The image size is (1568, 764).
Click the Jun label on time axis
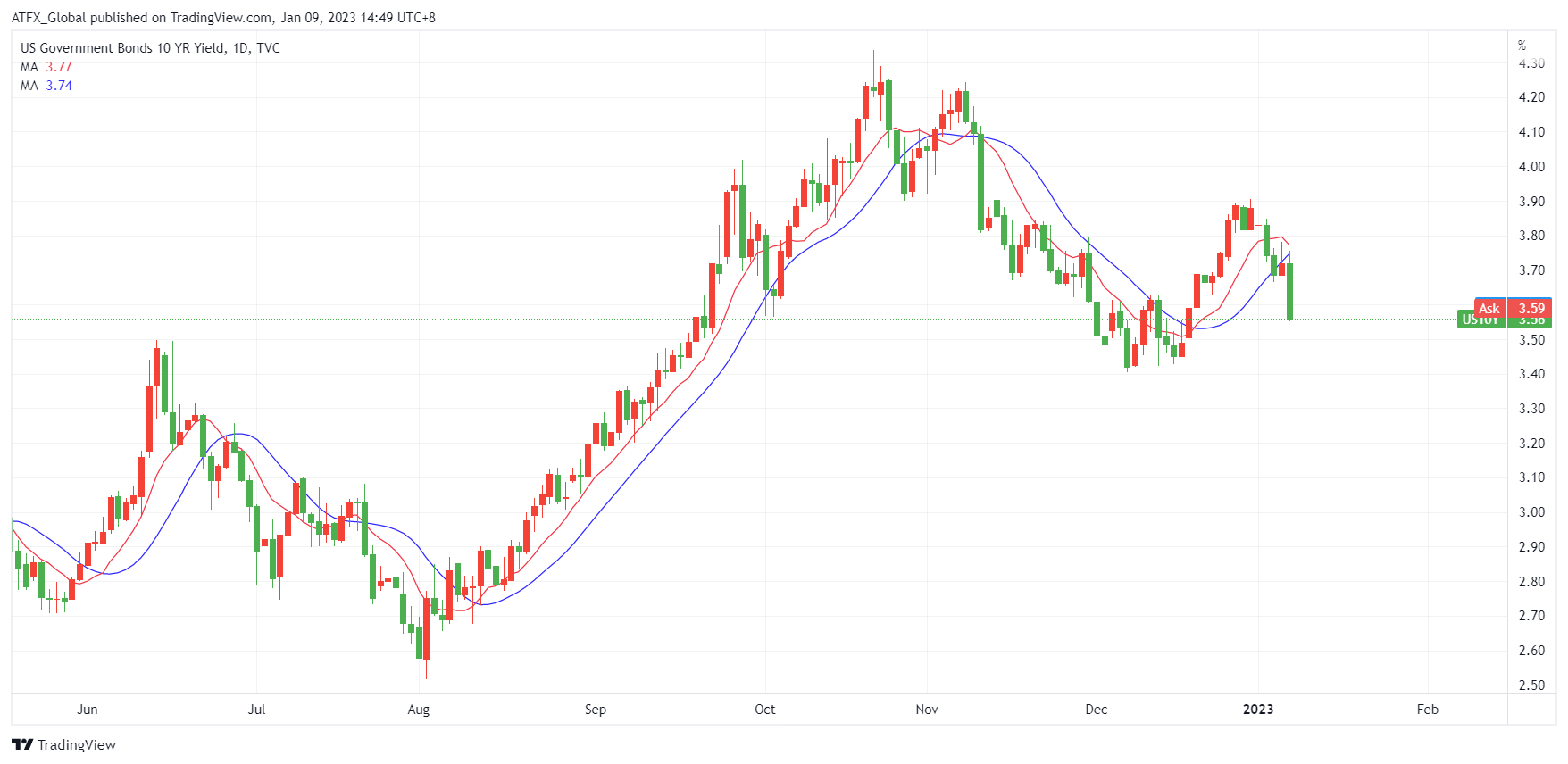[88, 710]
